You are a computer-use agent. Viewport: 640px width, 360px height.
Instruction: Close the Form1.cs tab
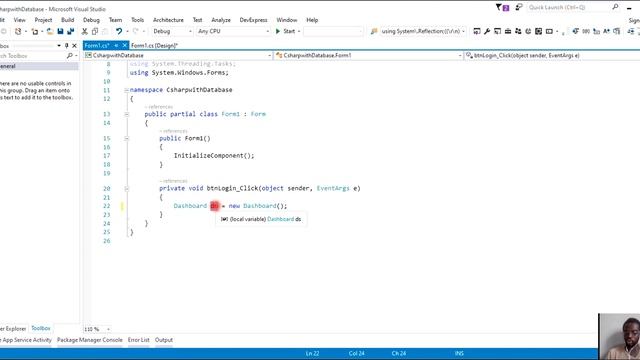124,45
